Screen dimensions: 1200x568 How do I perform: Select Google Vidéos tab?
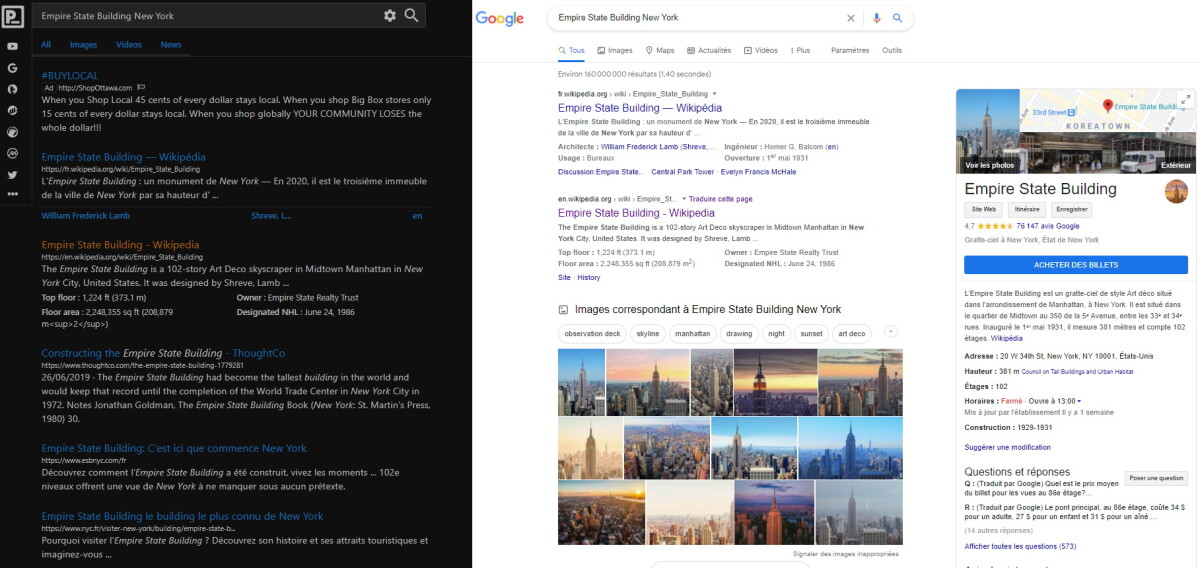(x=761, y=50)
